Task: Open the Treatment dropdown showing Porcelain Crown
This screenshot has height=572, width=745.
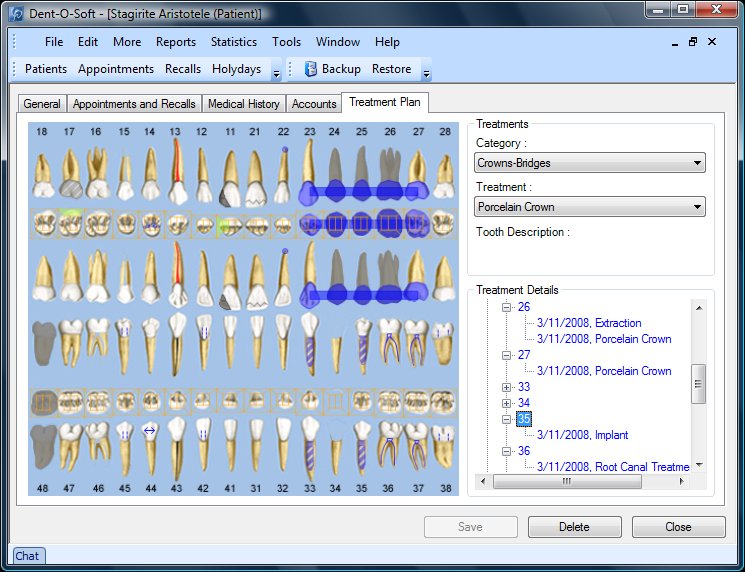Action: (590, 207)
